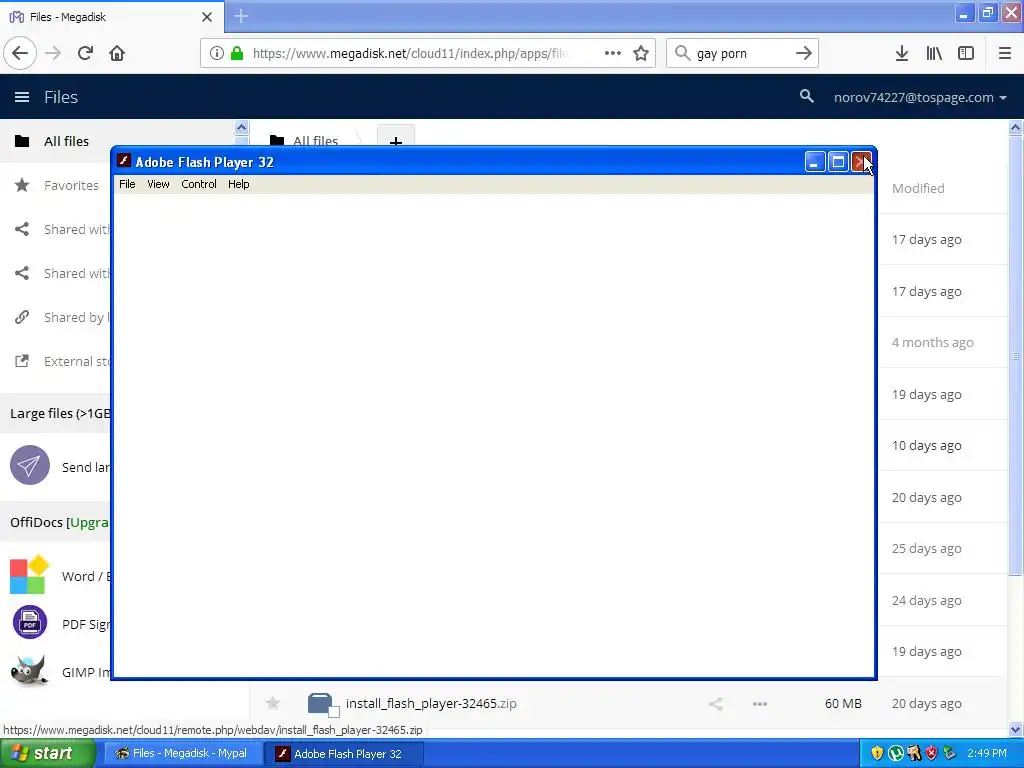Click the green padlock security icon
This screenshot has width=1024, height=768.
(237, 53)
